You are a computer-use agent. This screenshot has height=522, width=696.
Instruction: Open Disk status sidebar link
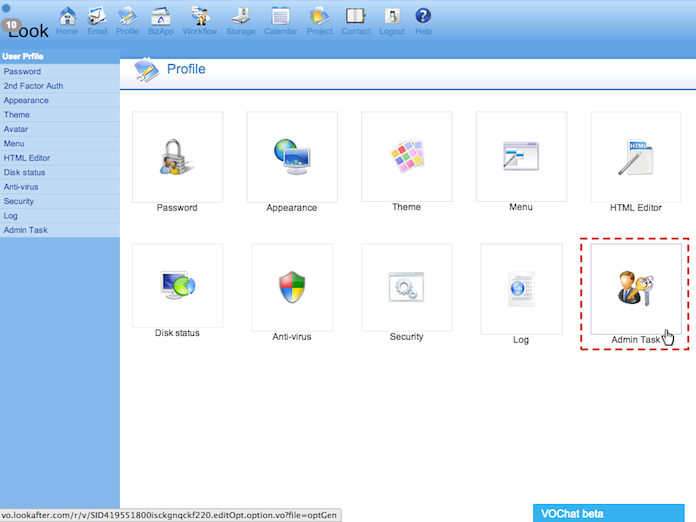(60, 172)
